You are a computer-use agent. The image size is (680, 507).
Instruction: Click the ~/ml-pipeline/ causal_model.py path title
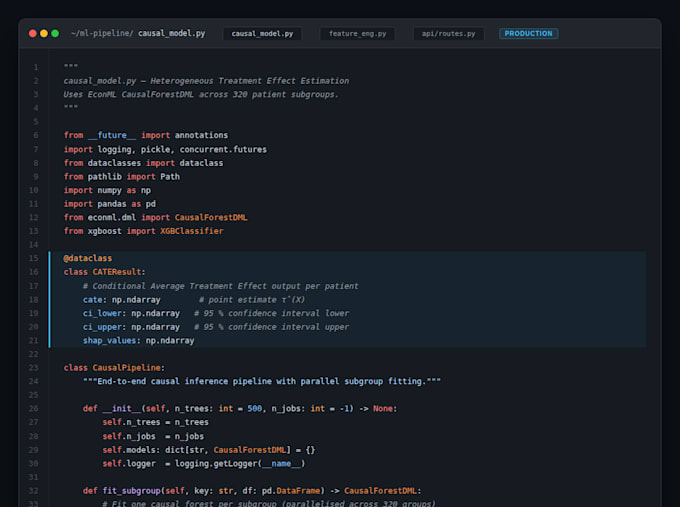138,33
